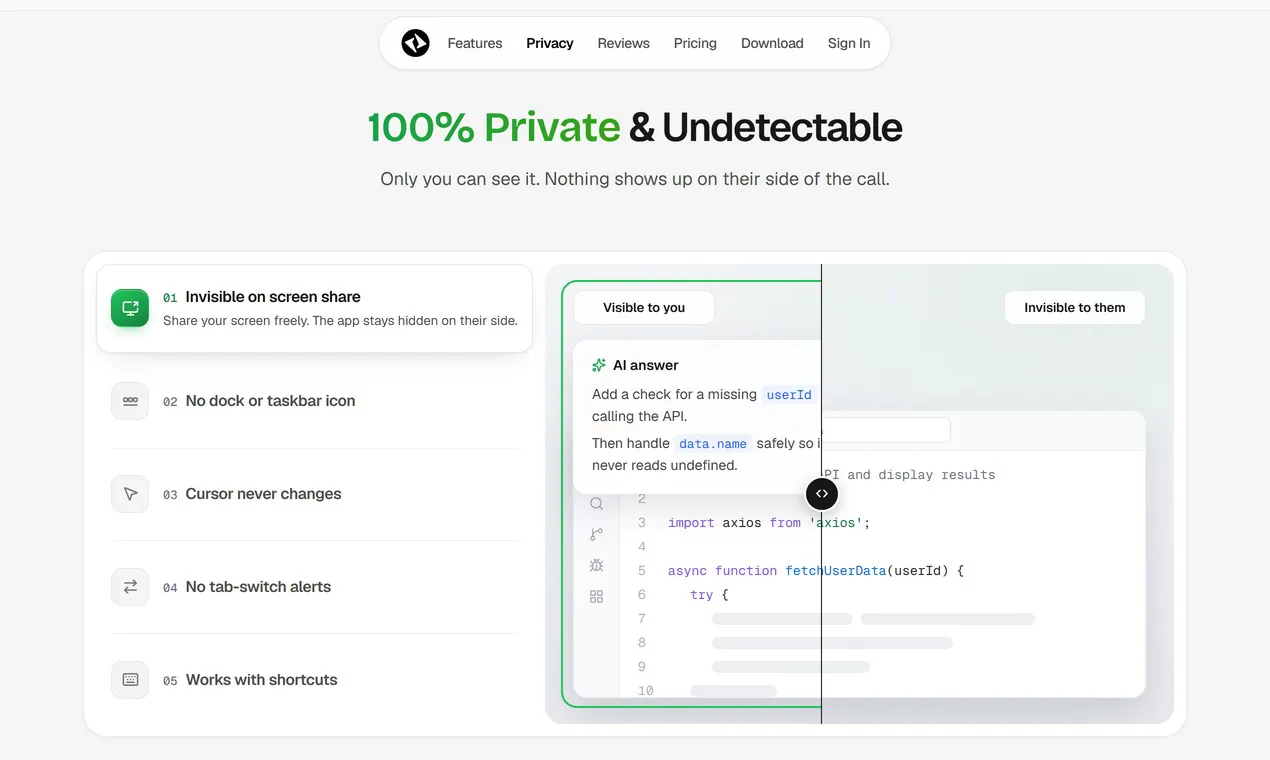Click the Visible to you label

tap(644, 308)
